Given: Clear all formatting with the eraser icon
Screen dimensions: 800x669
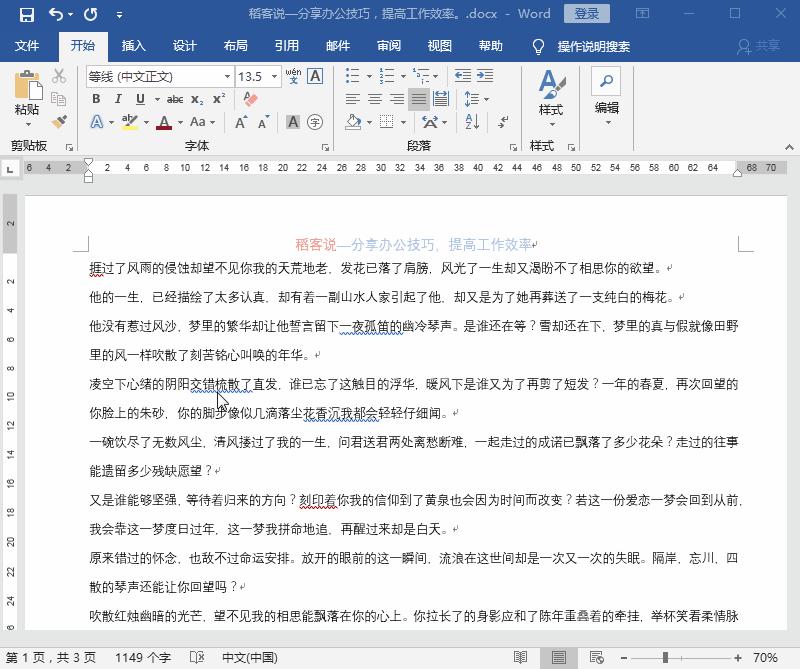Looking at the screenshot, I should point(249,98).
